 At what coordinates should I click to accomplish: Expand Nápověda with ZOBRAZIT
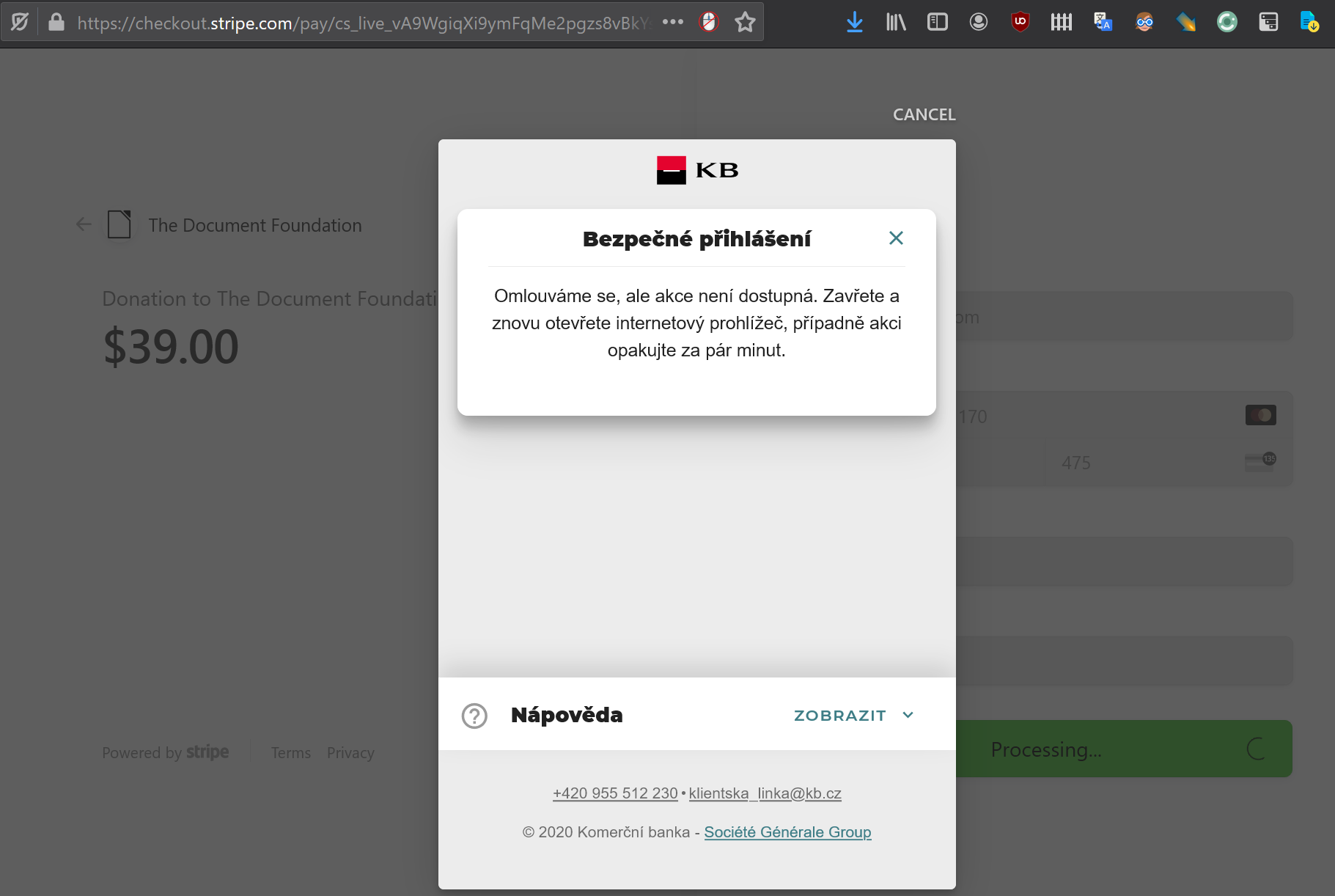coord(840,716)
